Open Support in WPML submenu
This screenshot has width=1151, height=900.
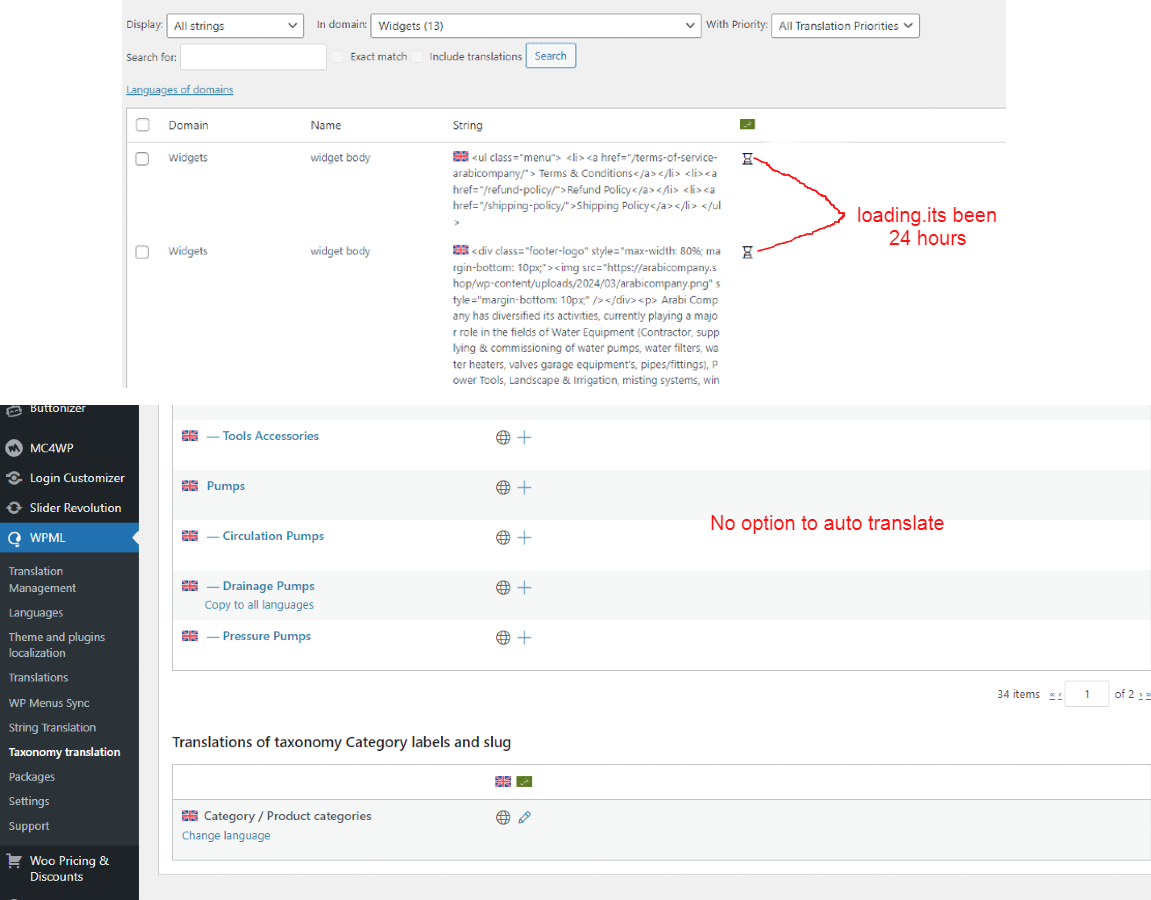coord(29,826)
